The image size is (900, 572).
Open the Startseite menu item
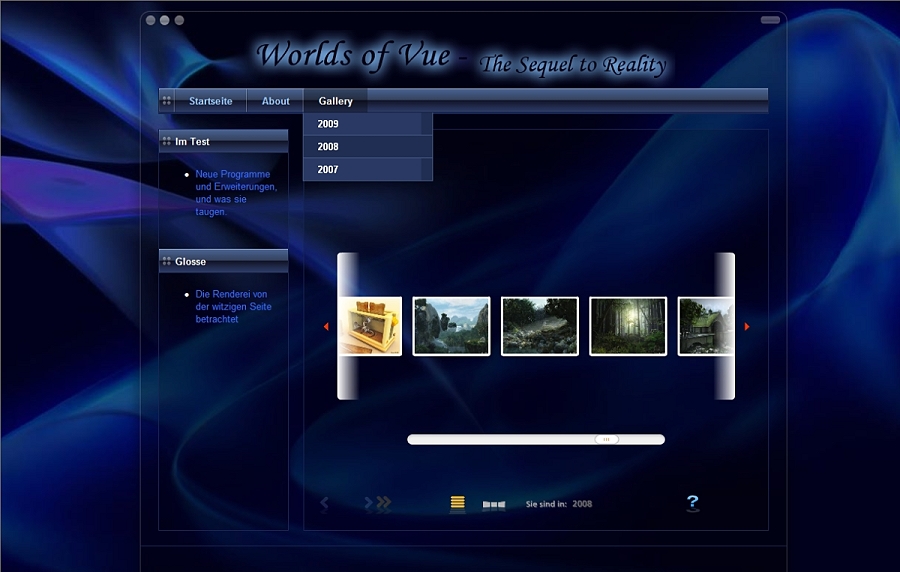[211, 101]
